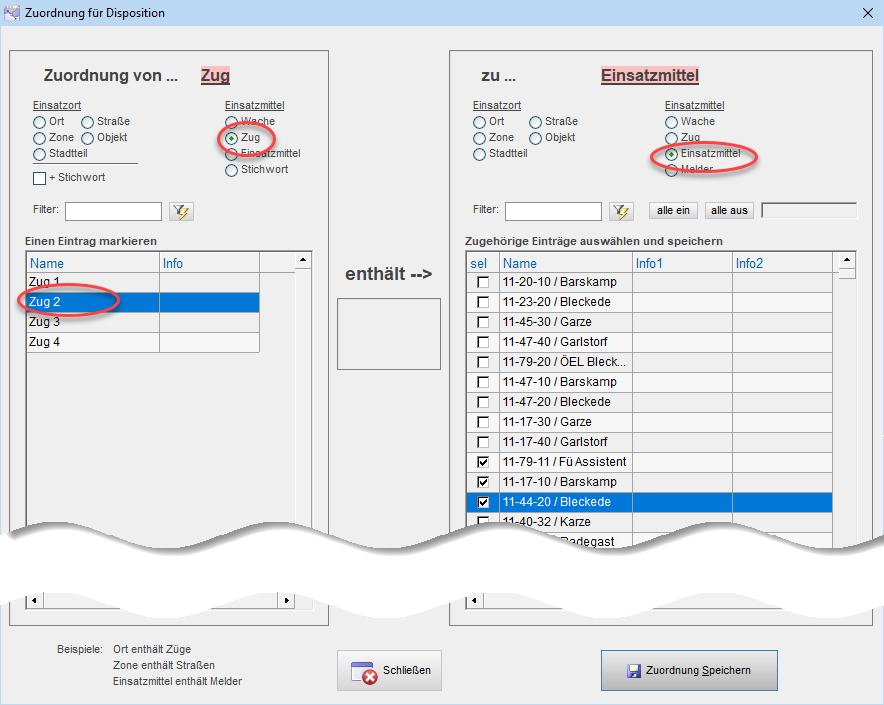Uncheck the 11-79-11 / Fü Assistent entry
This screenshot has height=705, width=884.
point(483,462)
